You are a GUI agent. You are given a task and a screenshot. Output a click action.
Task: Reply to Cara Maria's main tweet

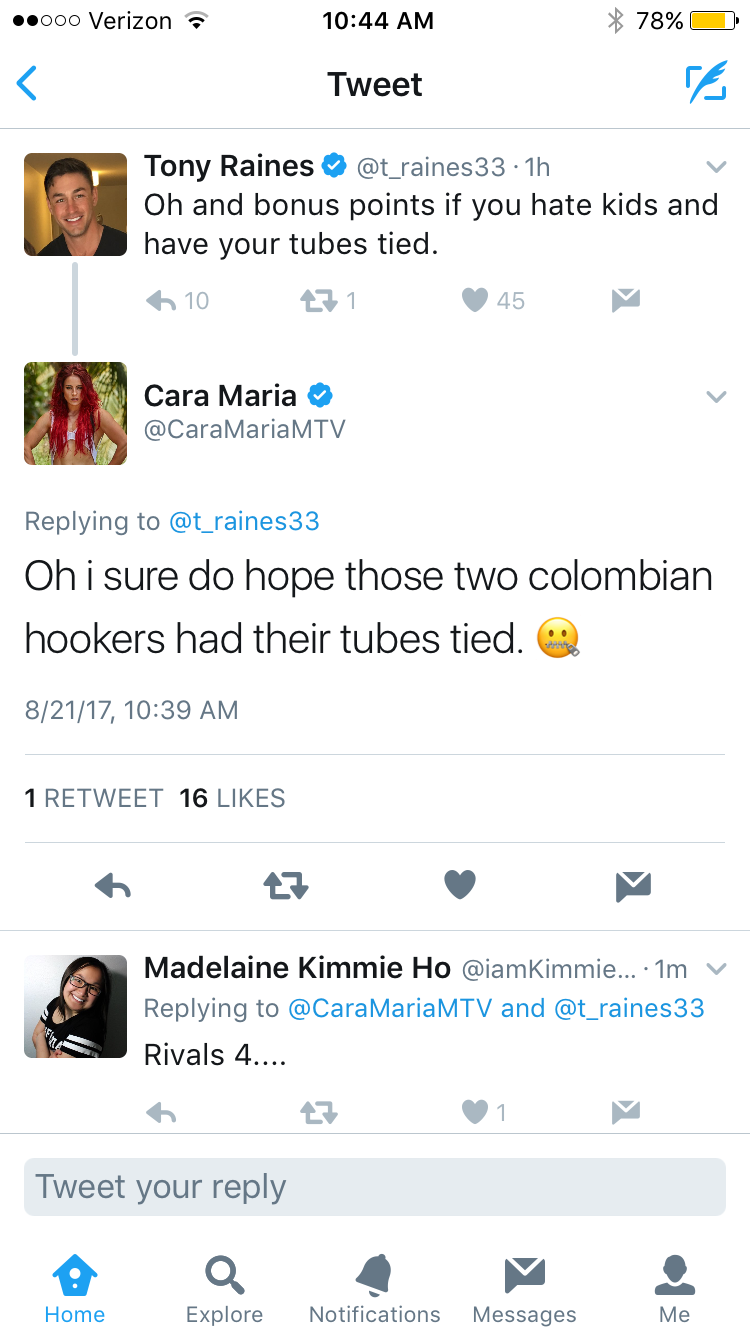point(113,885)
